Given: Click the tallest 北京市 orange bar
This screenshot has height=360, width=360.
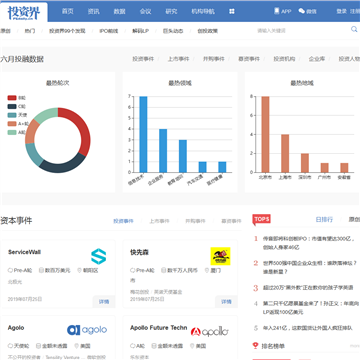Looking at the screenshot, I should tap(265, 134).
